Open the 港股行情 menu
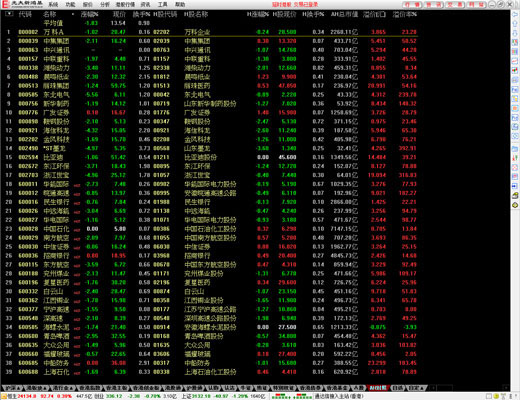The height and width of the screenshot is (400, 520). click(125, 5)
